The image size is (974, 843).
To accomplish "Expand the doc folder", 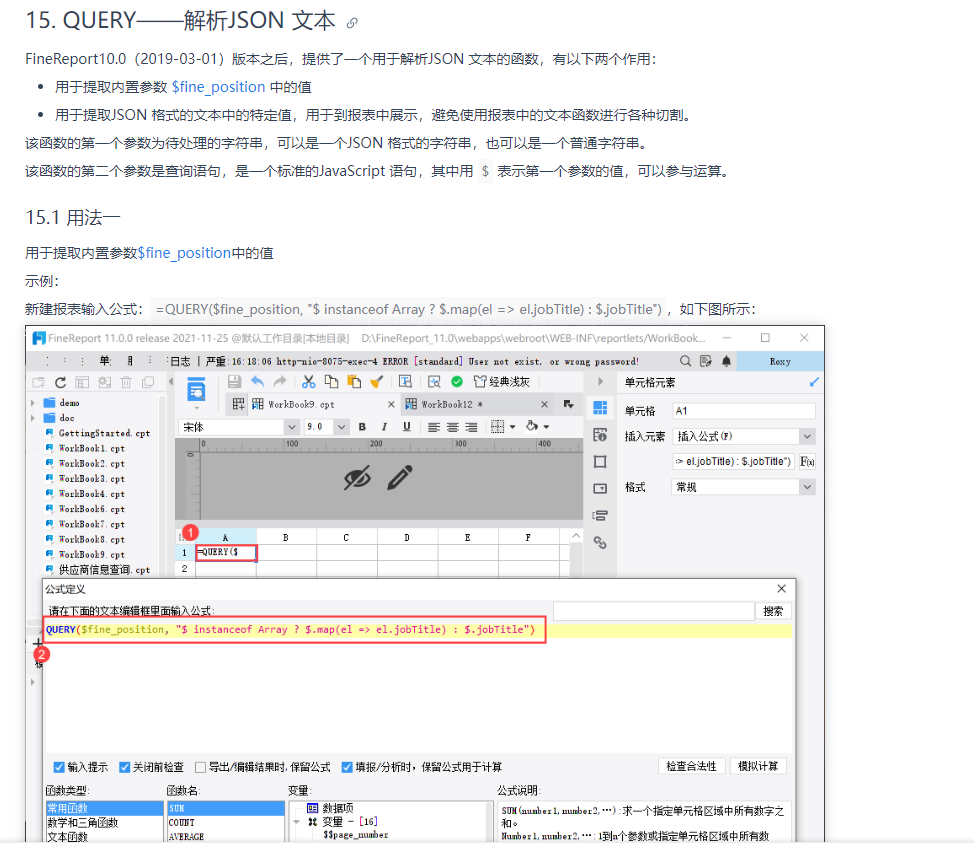I will [32, 418].
